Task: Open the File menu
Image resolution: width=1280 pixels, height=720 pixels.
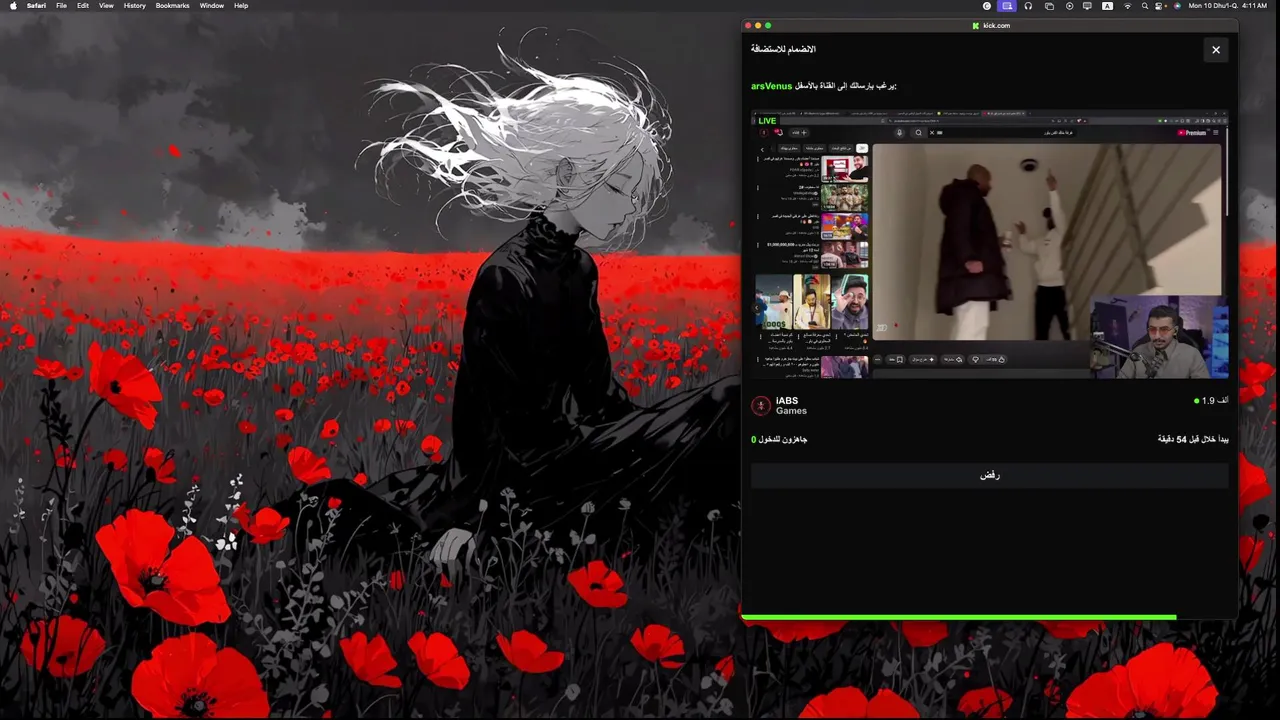Action: [62, 5]
